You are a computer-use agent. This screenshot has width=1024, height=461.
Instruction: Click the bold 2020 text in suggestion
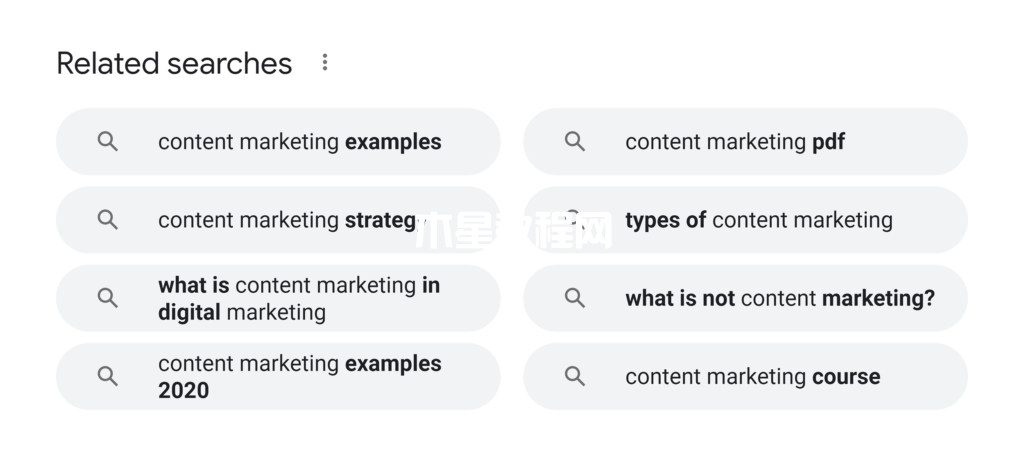point(184,390)
